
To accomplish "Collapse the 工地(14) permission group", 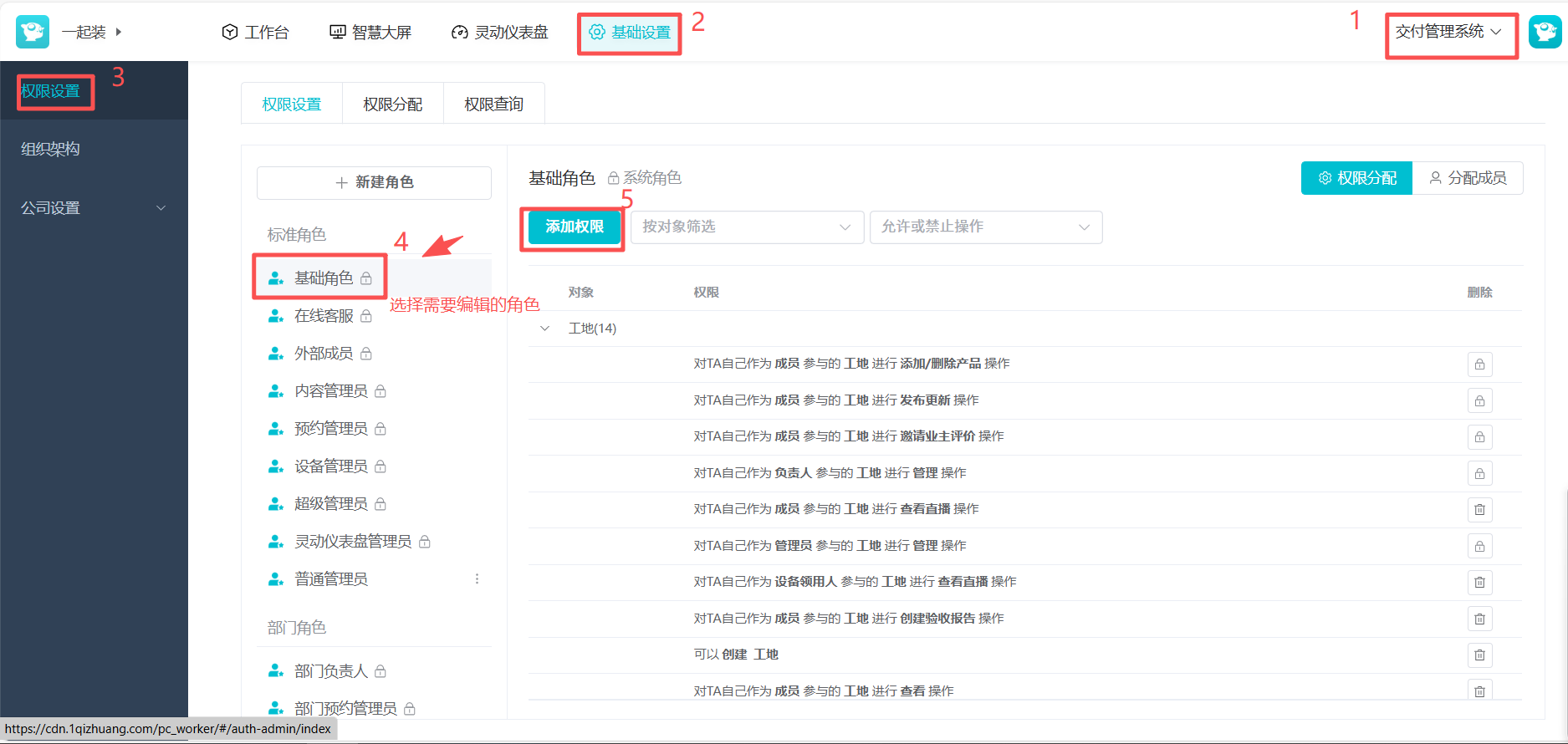I will pos(545,328).
